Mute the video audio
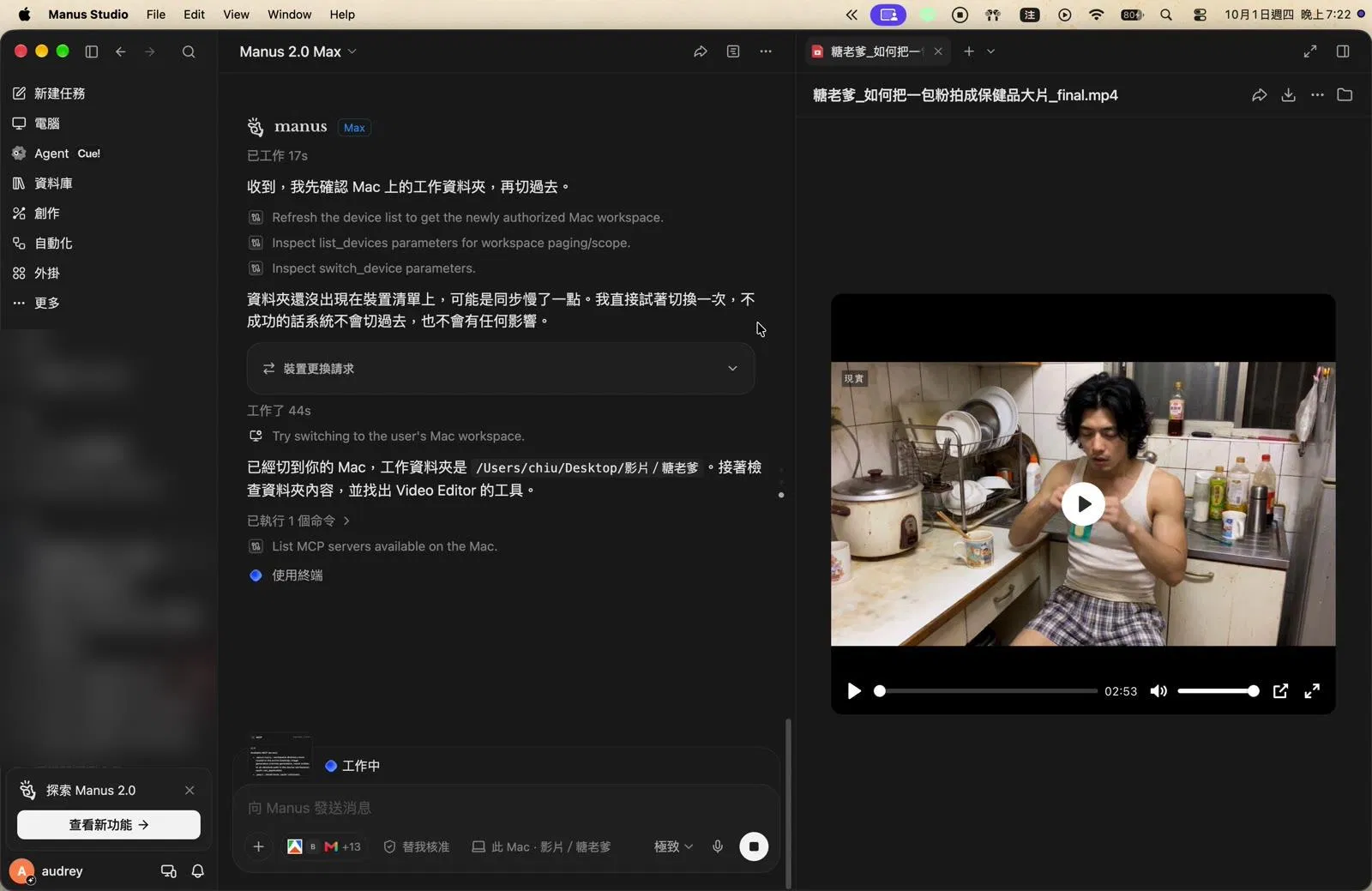Viewport: 1372px width, 891px height. tap(1158, 691)
